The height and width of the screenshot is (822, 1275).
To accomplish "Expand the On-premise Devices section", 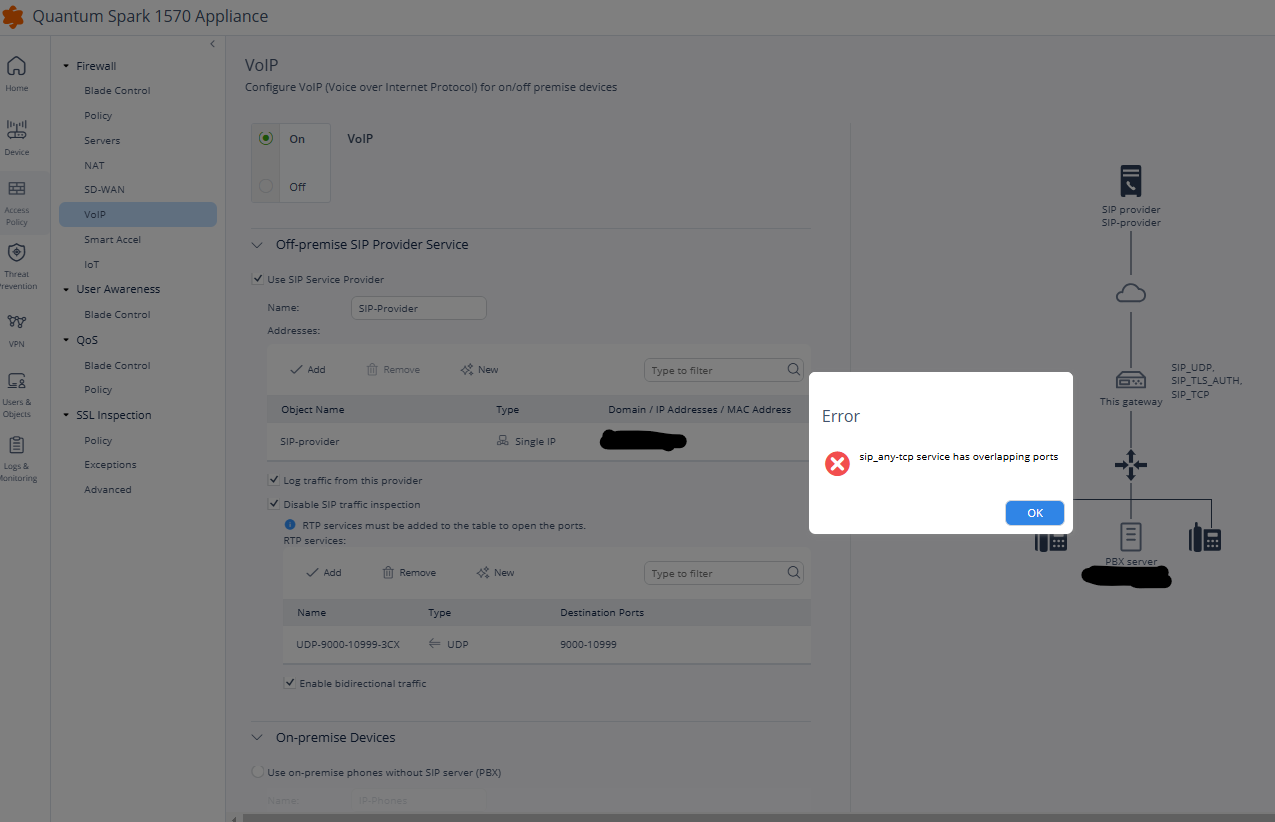I will point(258,737).
